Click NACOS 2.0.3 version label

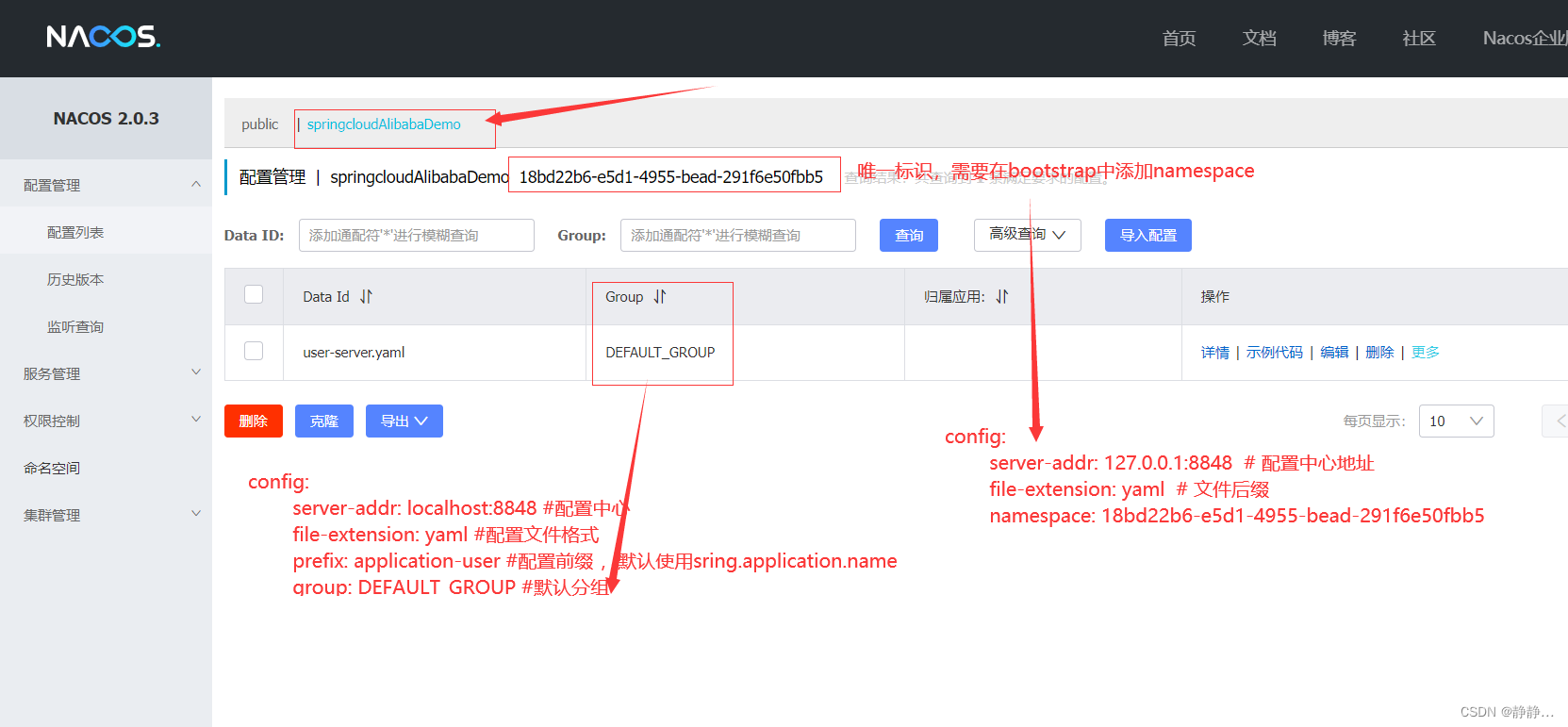[106, 119]
